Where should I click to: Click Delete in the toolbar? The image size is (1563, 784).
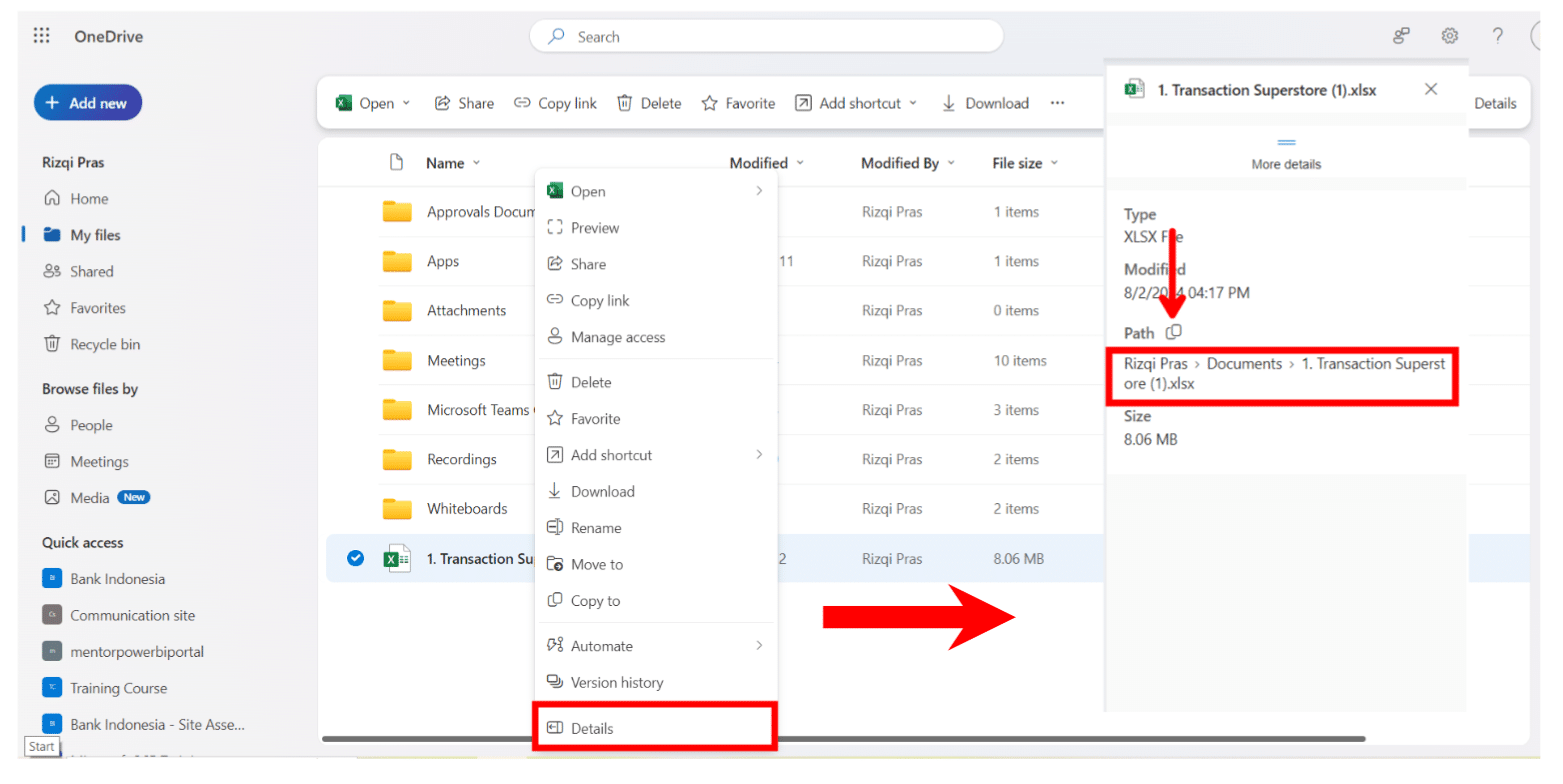pos(649,103)
